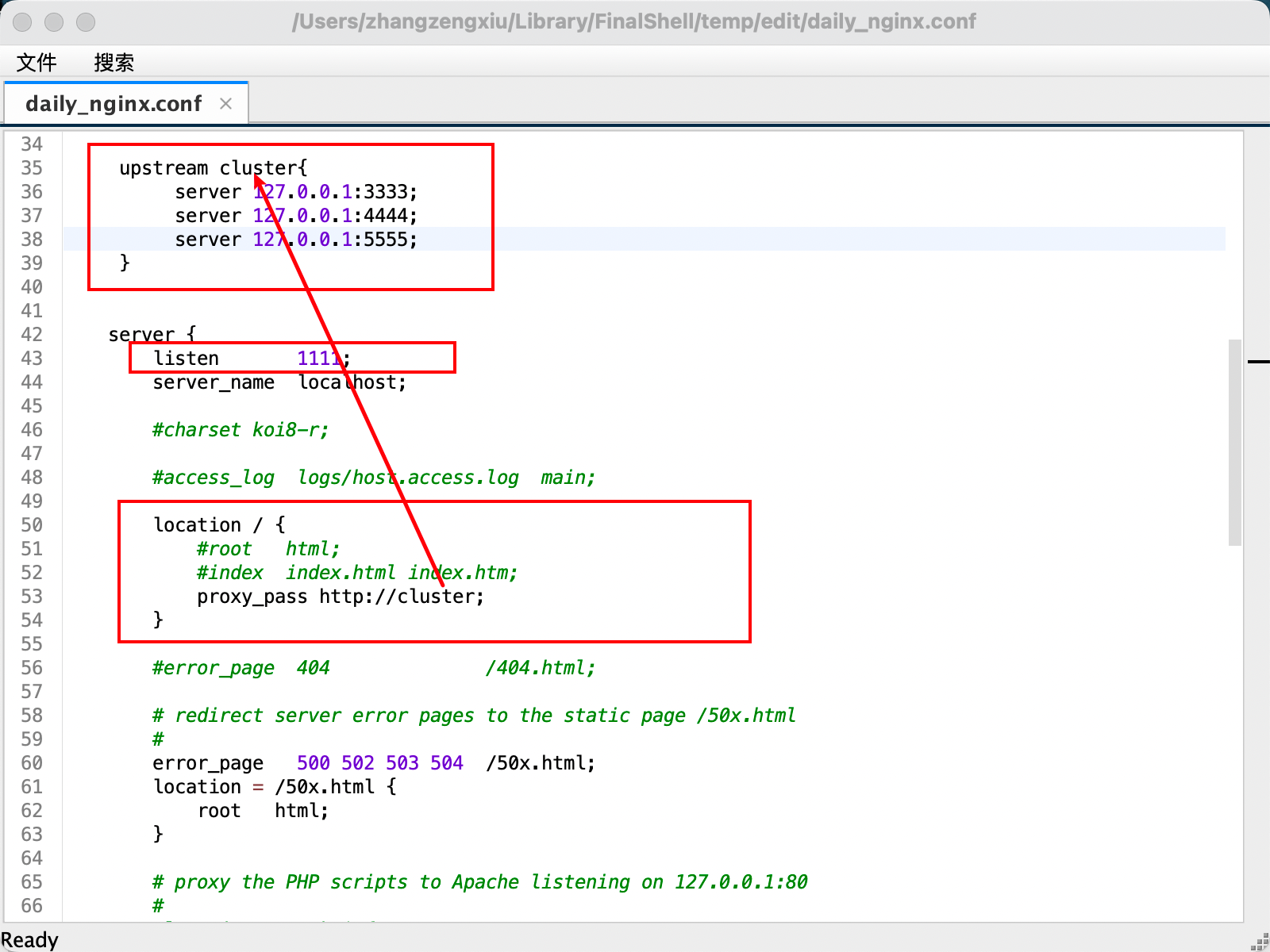Click the '#root html;' comment line

268,548
